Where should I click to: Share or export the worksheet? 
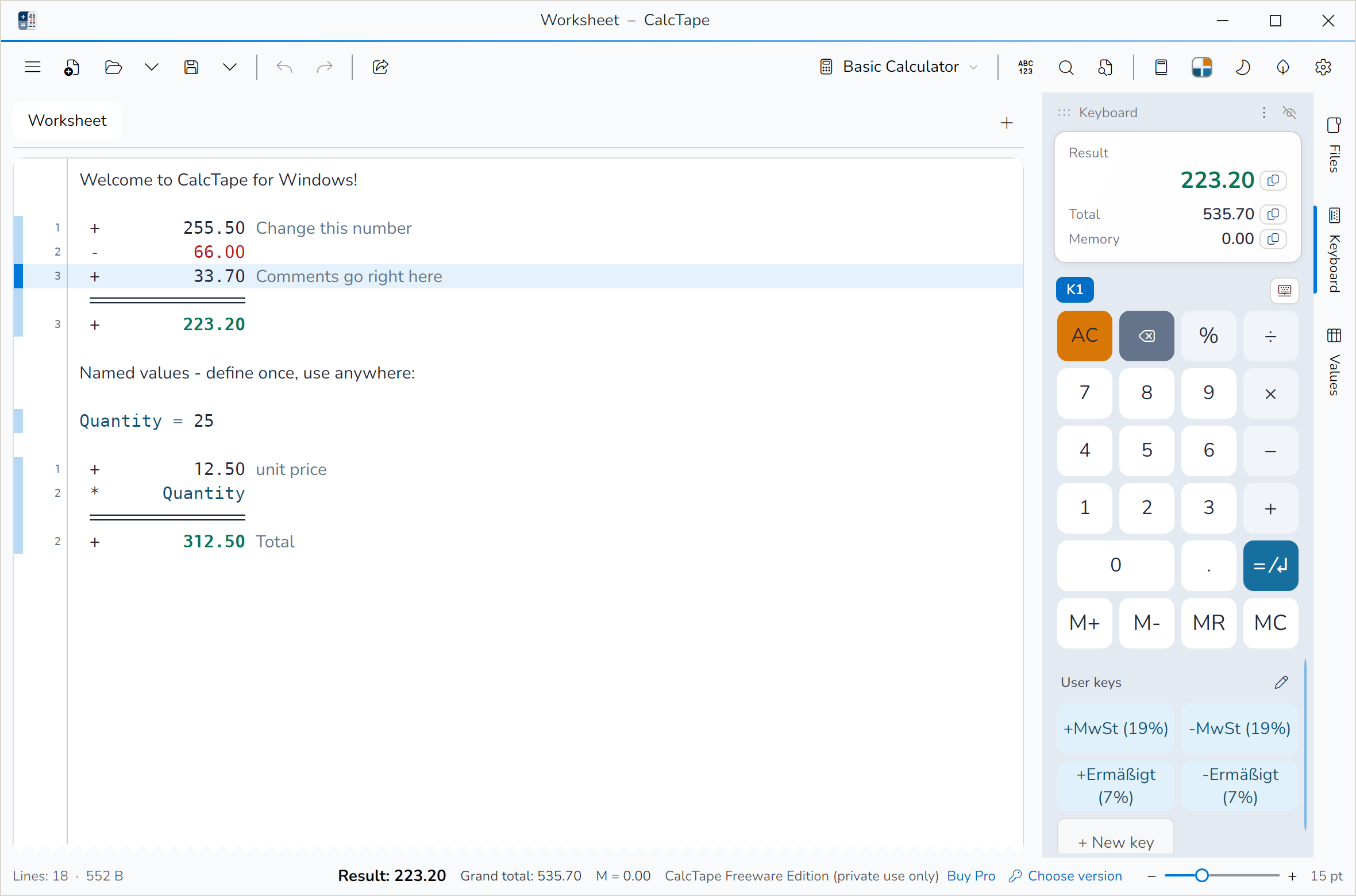380,67
